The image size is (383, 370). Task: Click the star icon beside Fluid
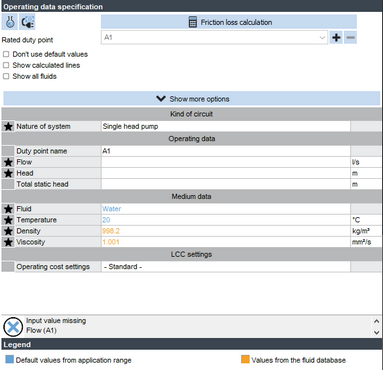(8, 209)
